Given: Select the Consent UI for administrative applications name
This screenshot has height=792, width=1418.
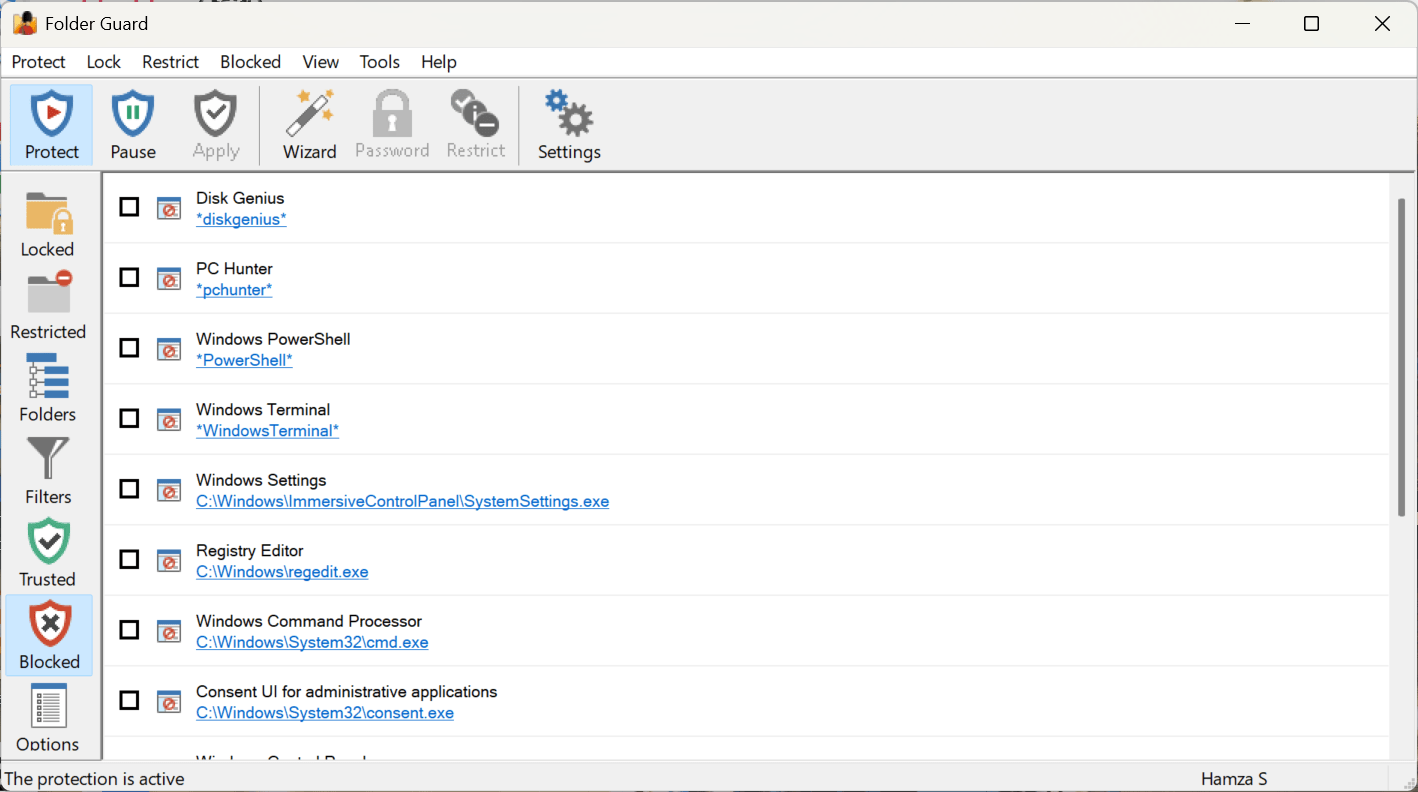Looking at the screenshot, I should (x=347, y=692).
